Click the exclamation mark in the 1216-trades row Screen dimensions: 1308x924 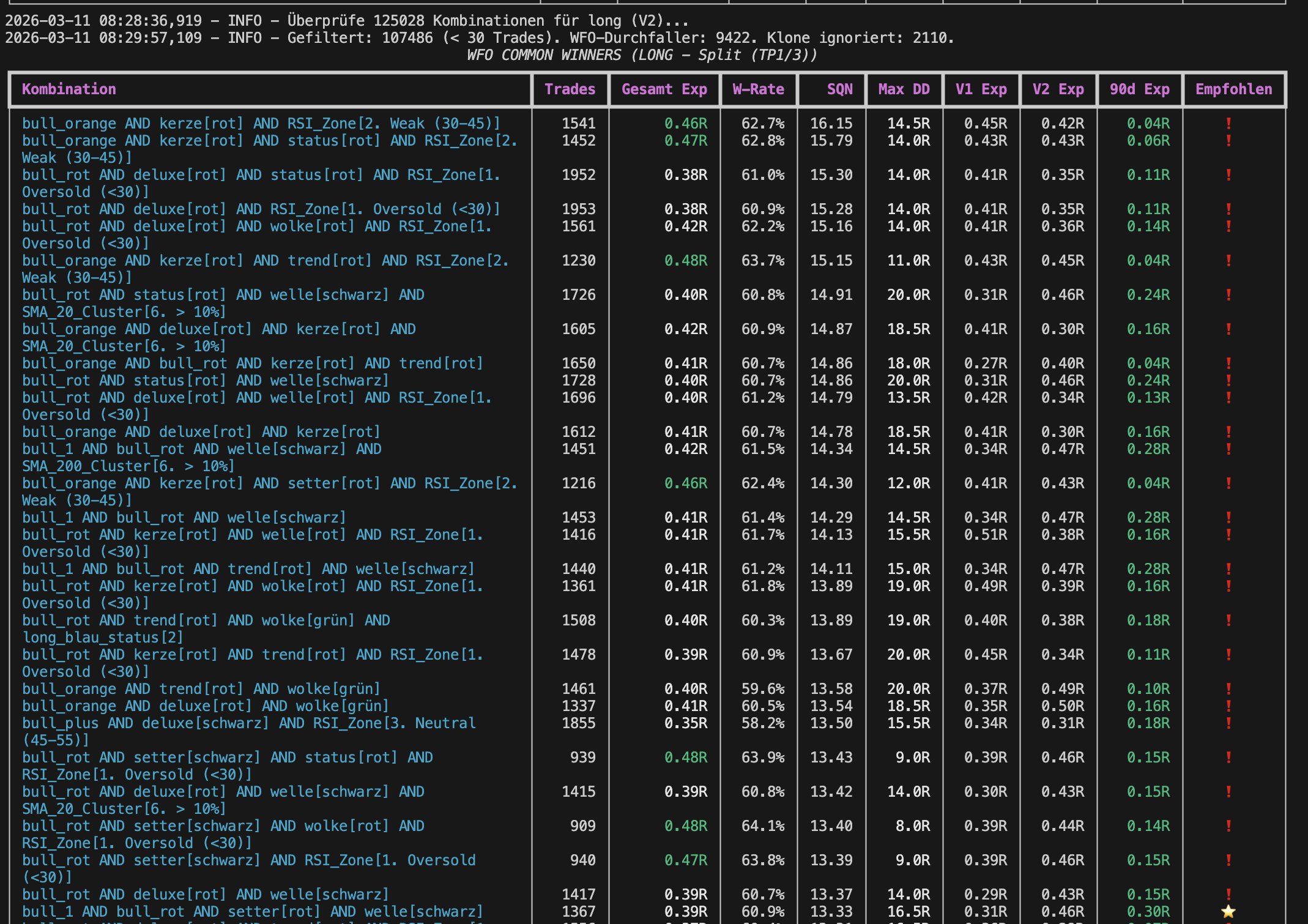coord(1228,483)
